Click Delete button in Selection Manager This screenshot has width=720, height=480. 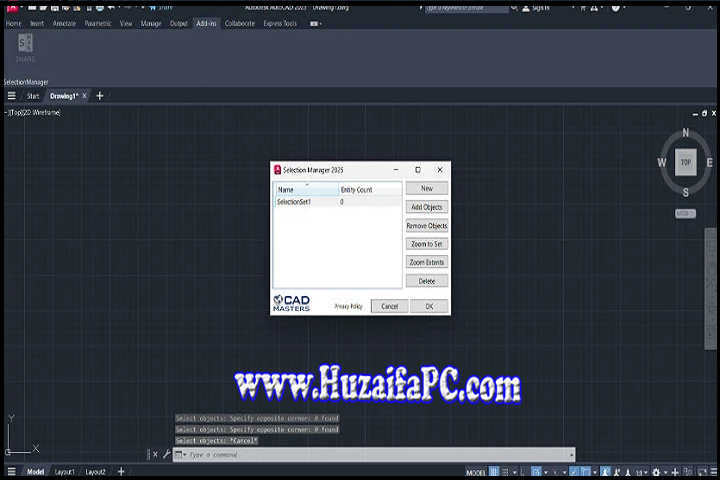427,281
